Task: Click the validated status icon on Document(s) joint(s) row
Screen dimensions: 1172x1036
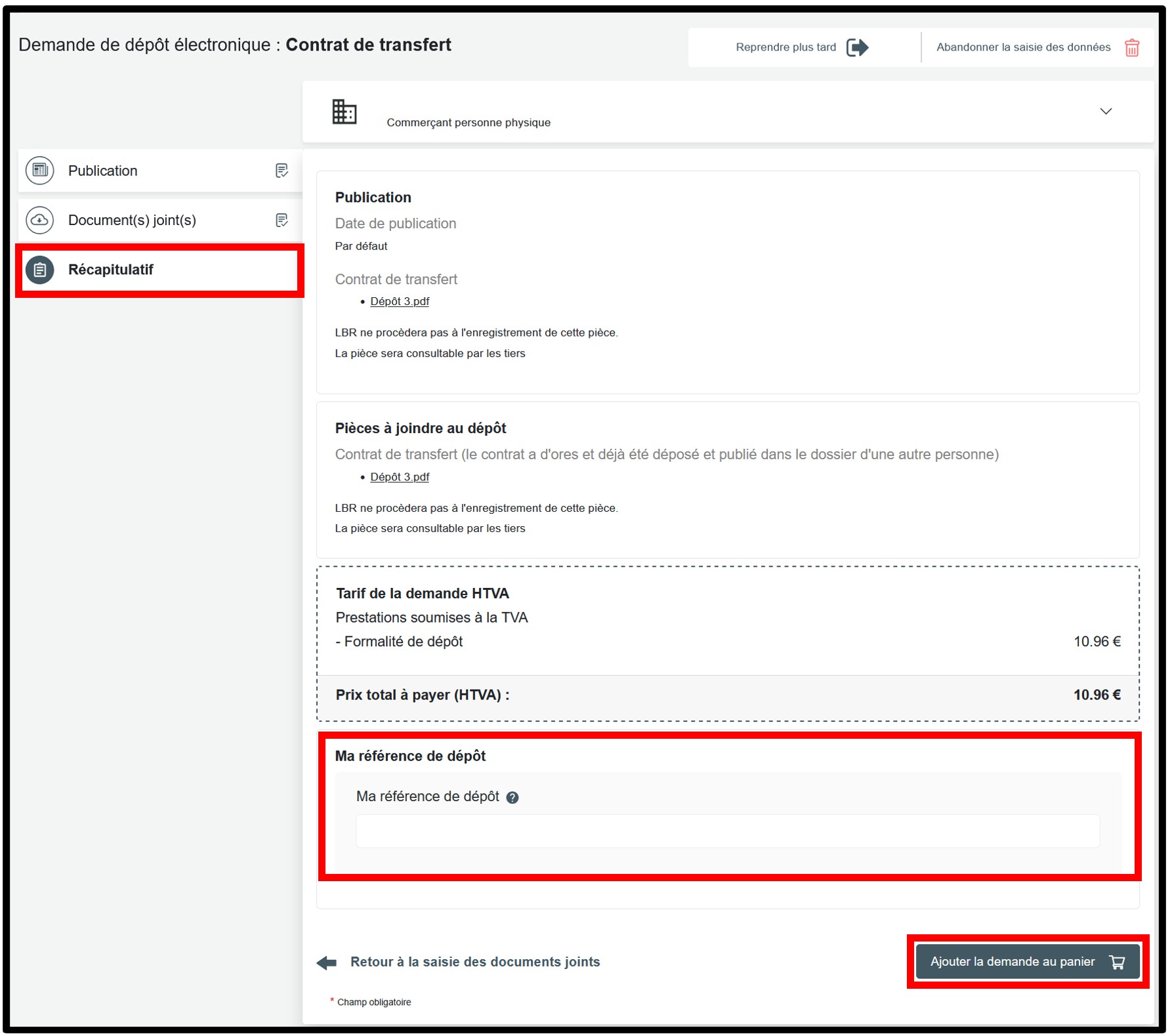Action: click(282, 220)
